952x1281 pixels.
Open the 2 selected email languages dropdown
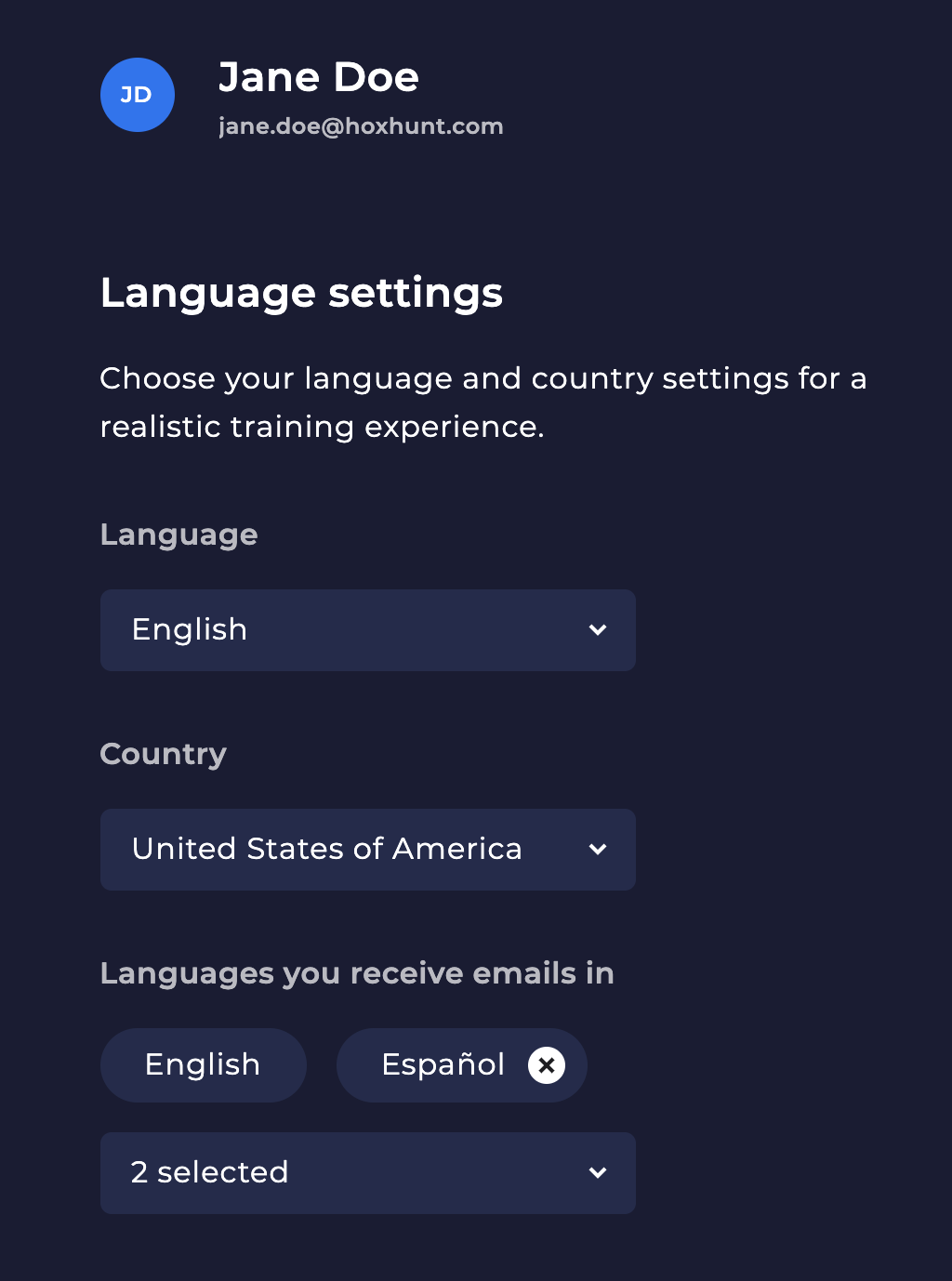[368, 1173]
